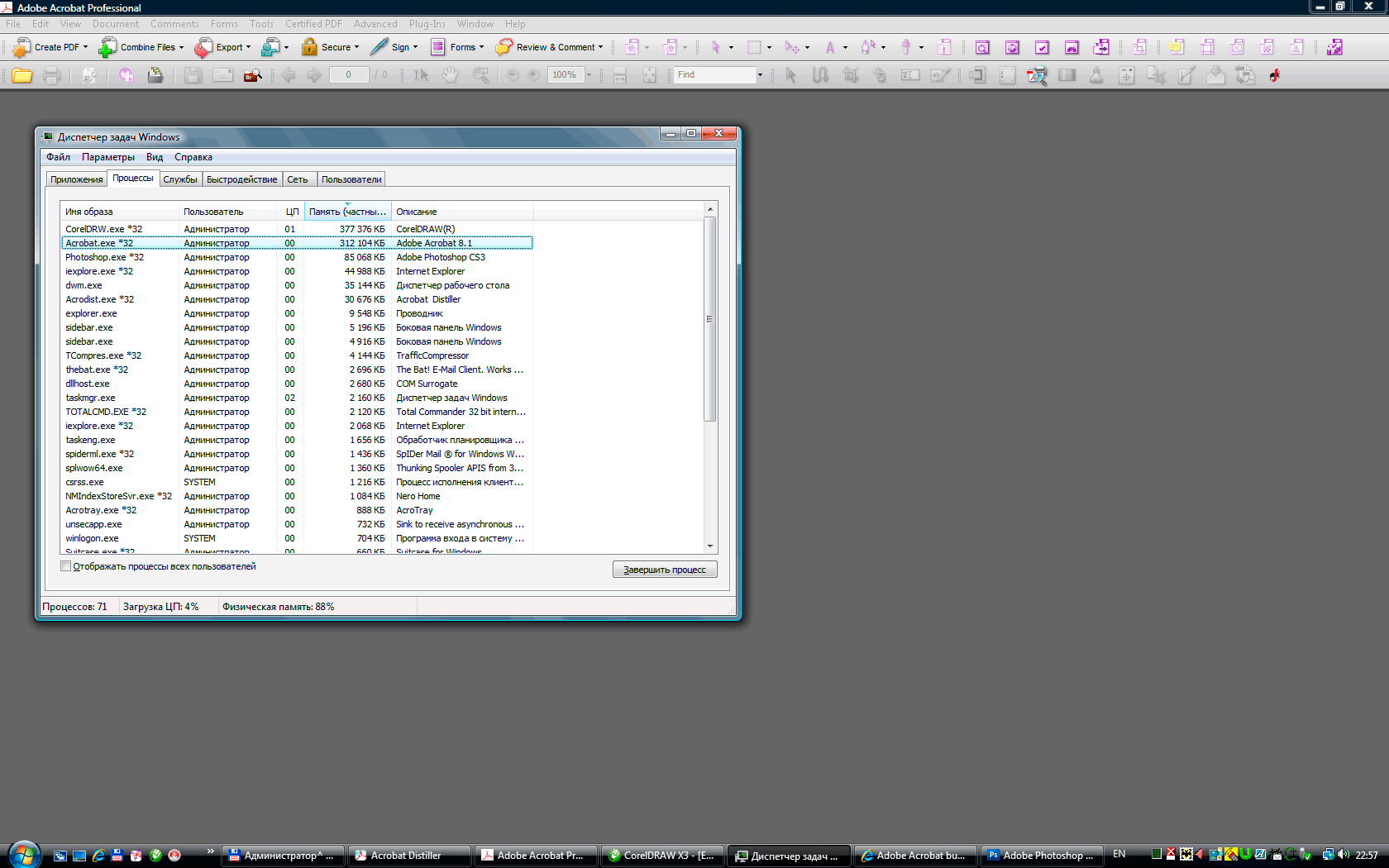
Task: Open the Справка menu in Task Manager
Action: click(x=193, y=157)
